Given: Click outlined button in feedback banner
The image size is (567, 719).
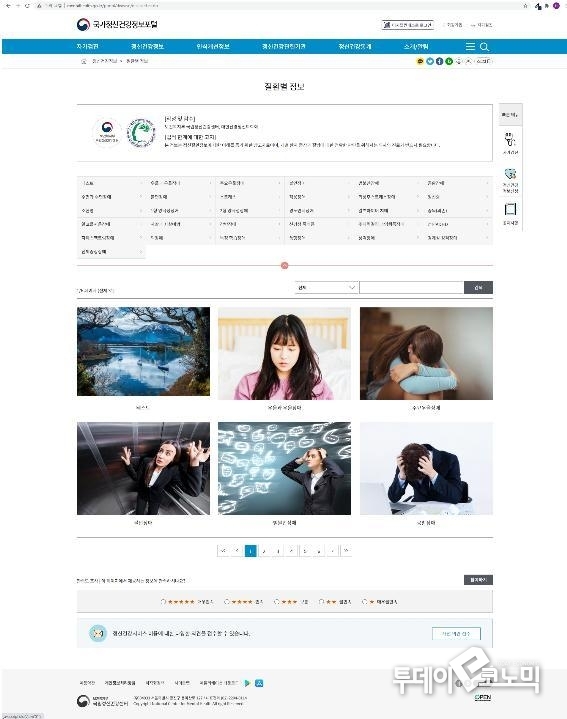Looking at the screenshot, I should click(456, 634).
